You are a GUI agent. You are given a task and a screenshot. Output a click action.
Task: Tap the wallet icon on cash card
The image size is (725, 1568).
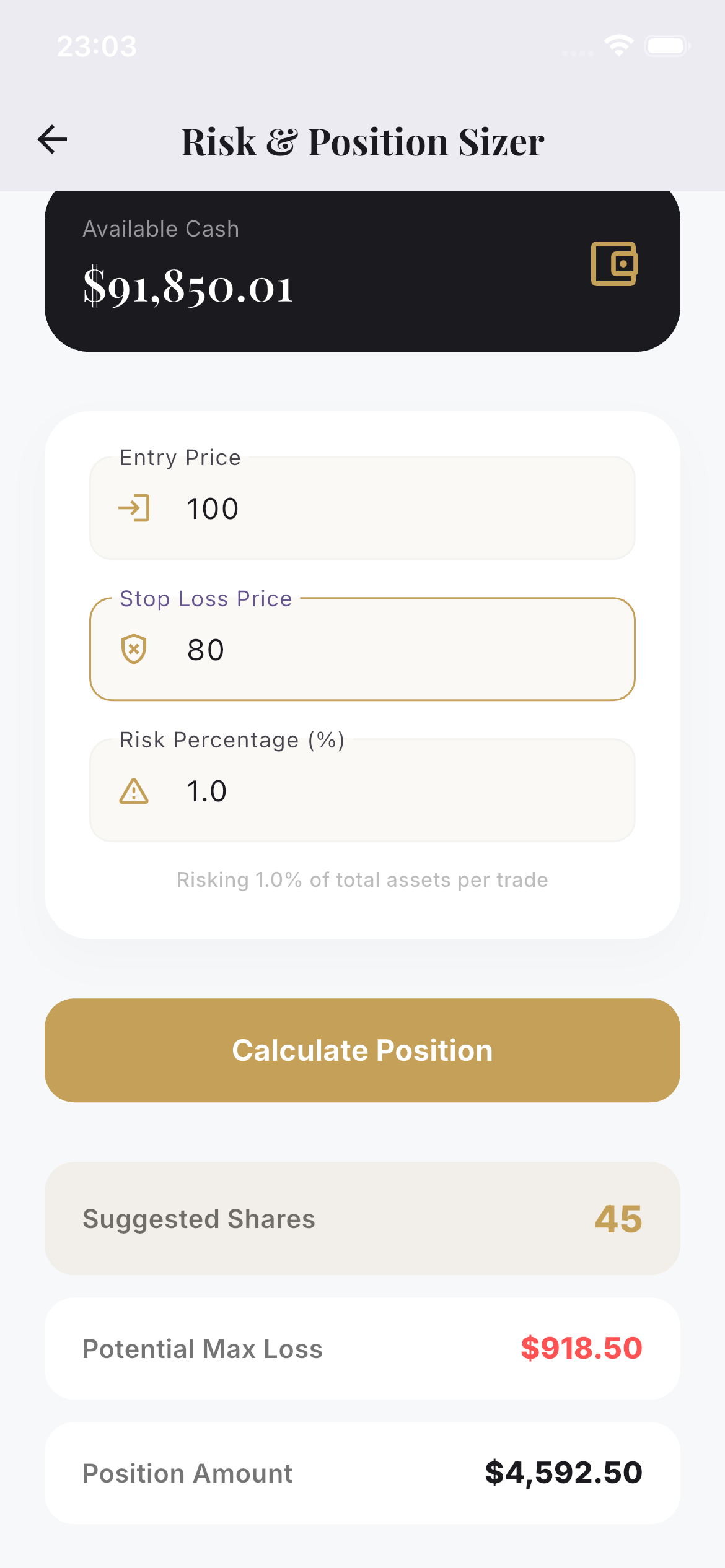coord(614,264)
